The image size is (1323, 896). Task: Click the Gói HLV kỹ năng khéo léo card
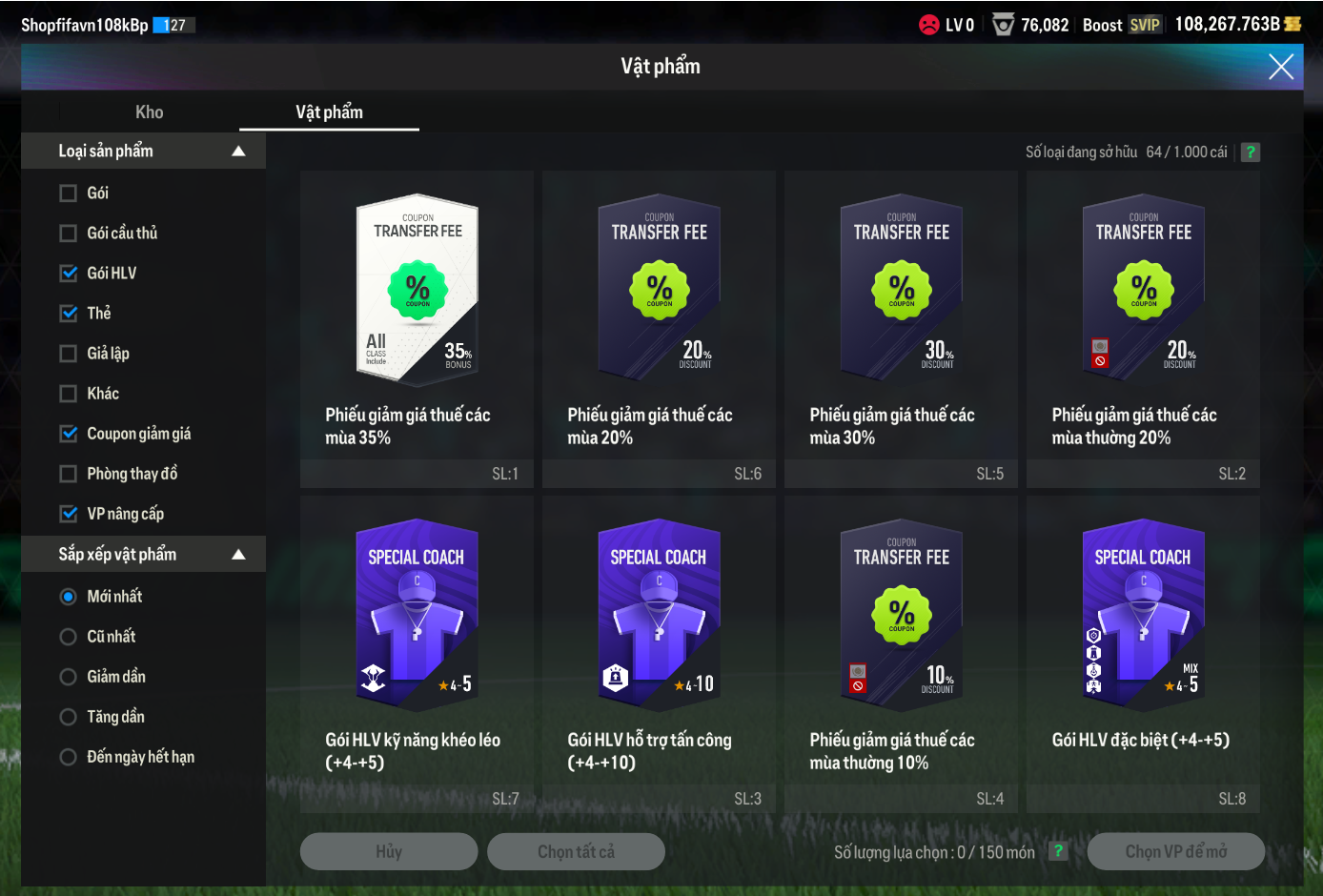point(417,654)
